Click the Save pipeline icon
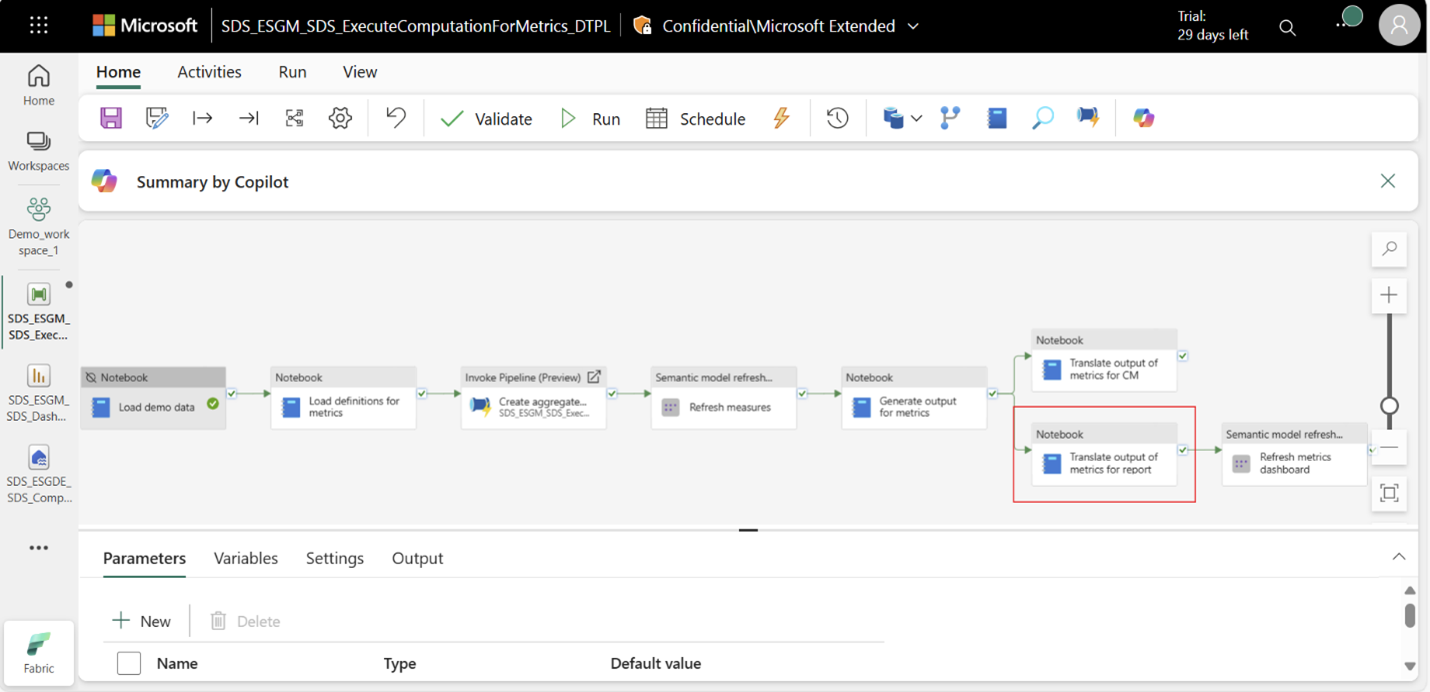1430x692 pixels. (111, 118)
